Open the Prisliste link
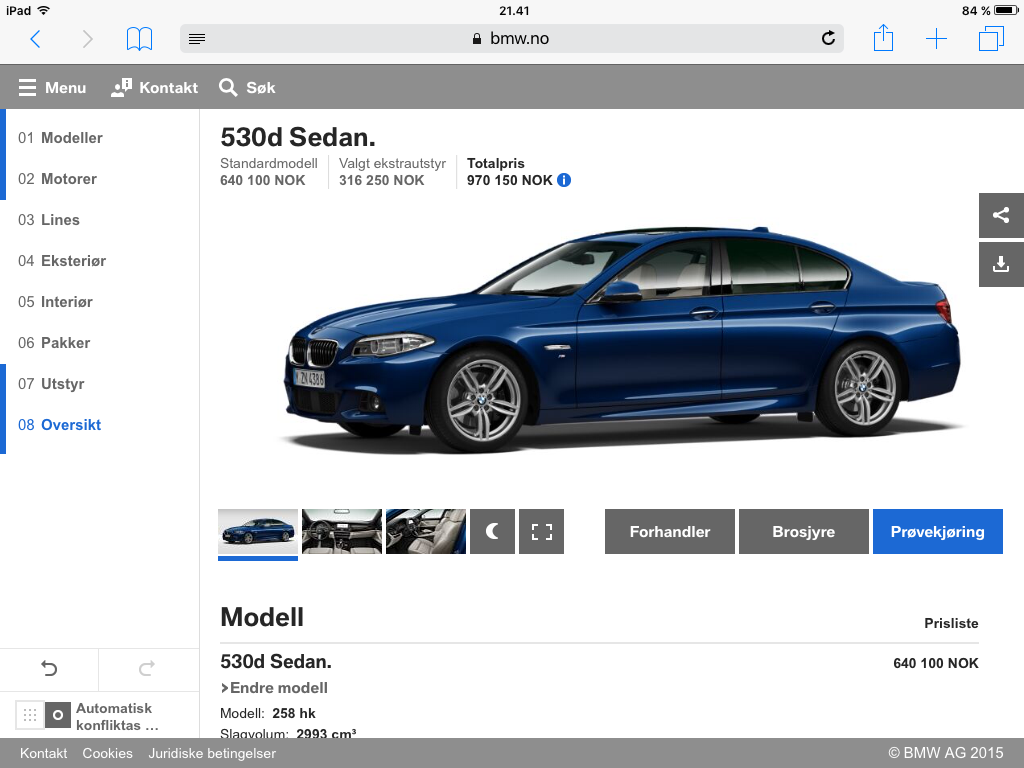 951,624
